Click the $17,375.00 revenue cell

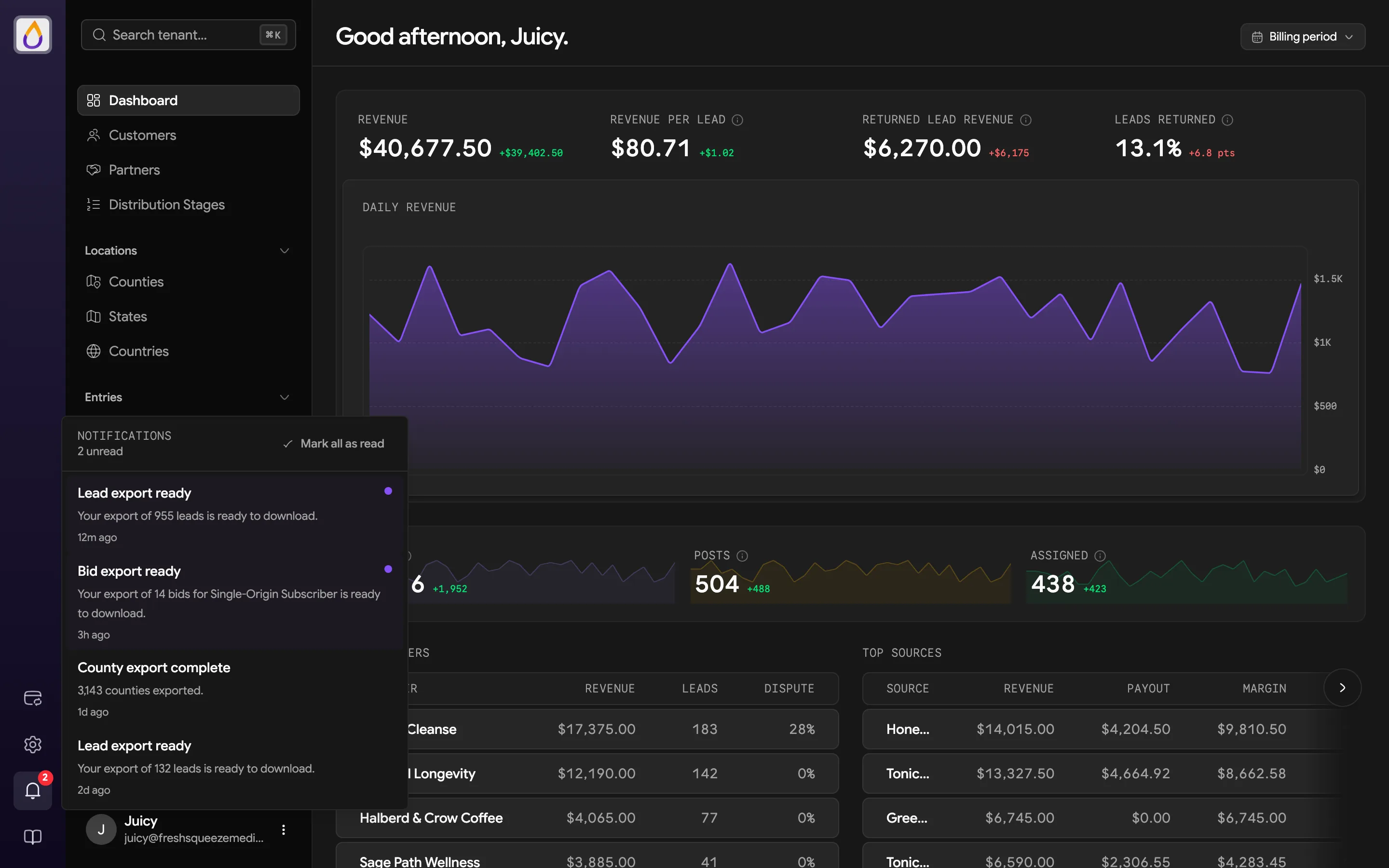pos(596,729)
